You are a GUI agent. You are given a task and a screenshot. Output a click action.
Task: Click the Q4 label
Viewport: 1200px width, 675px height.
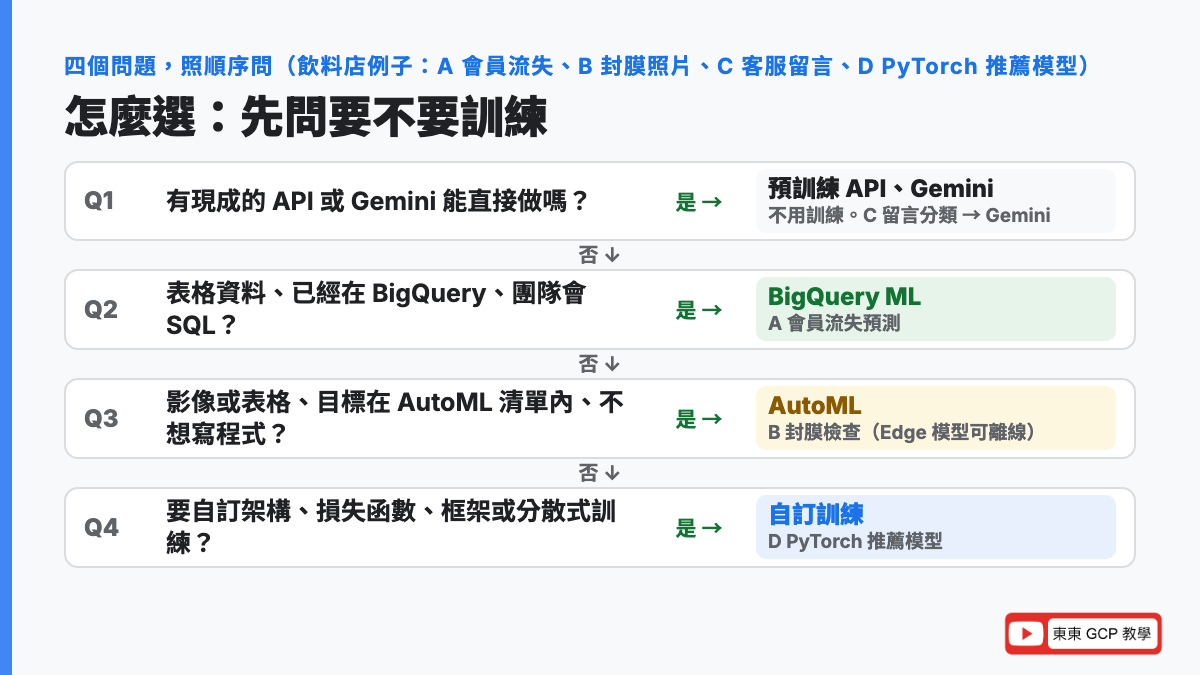101,528
